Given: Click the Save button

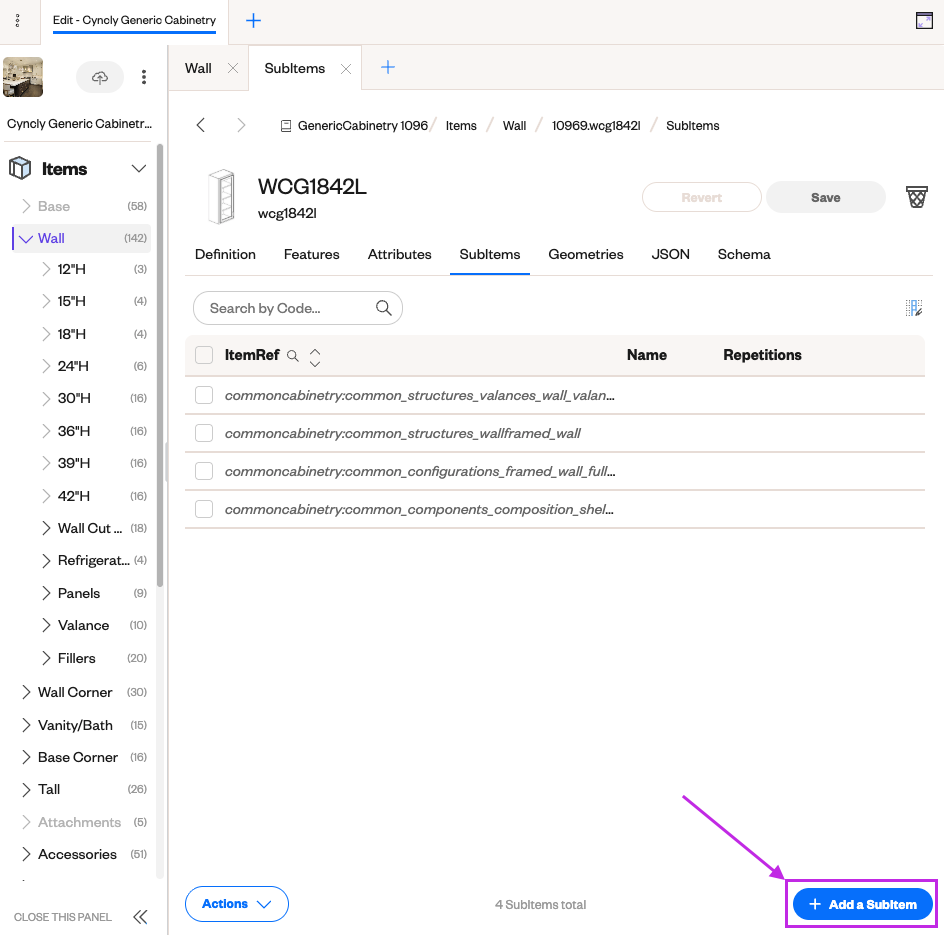Looking at the screenshot, I should click(825, 197).
